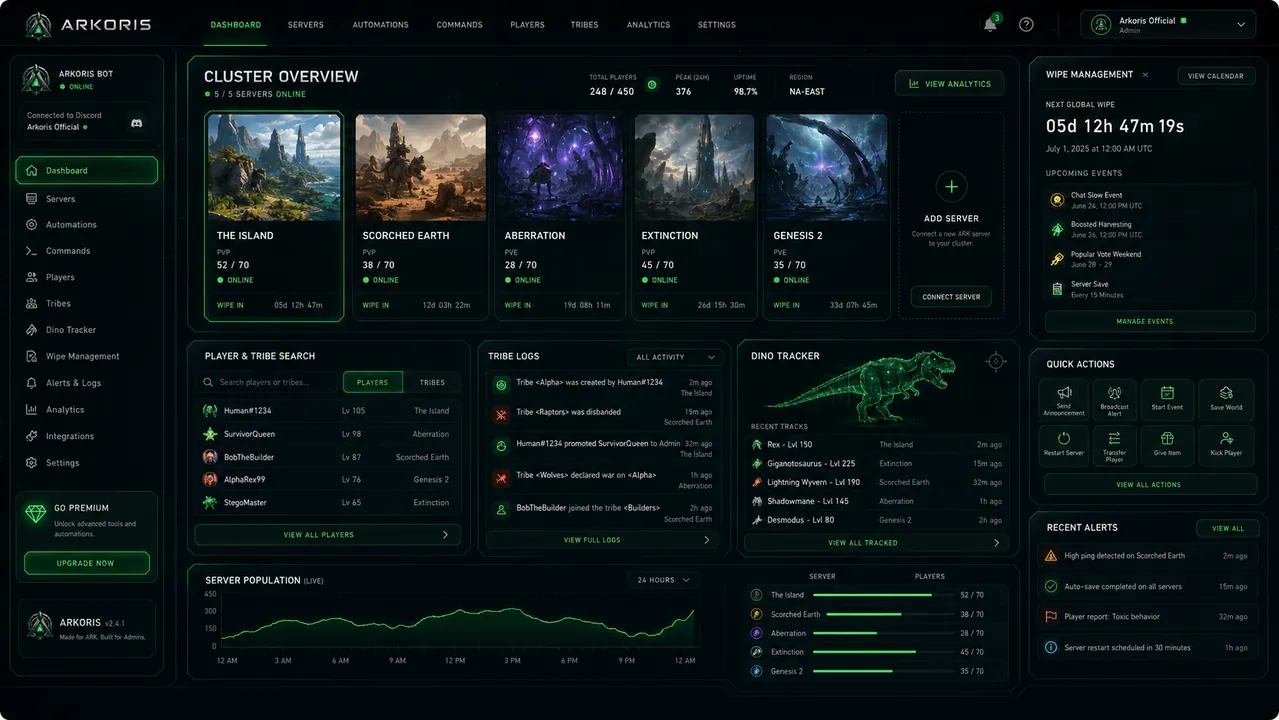The image size is (1279, 720).
Task: Close the Wipe Management panel with X
Action: (1145, 75)
